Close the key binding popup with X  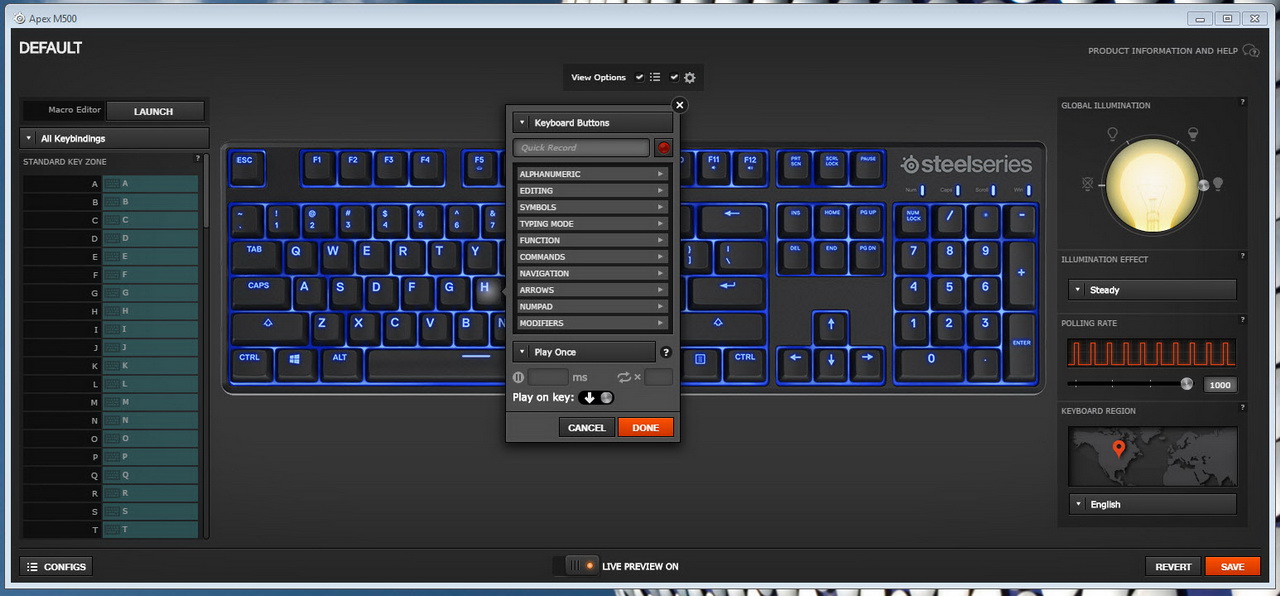click(680, 105)
